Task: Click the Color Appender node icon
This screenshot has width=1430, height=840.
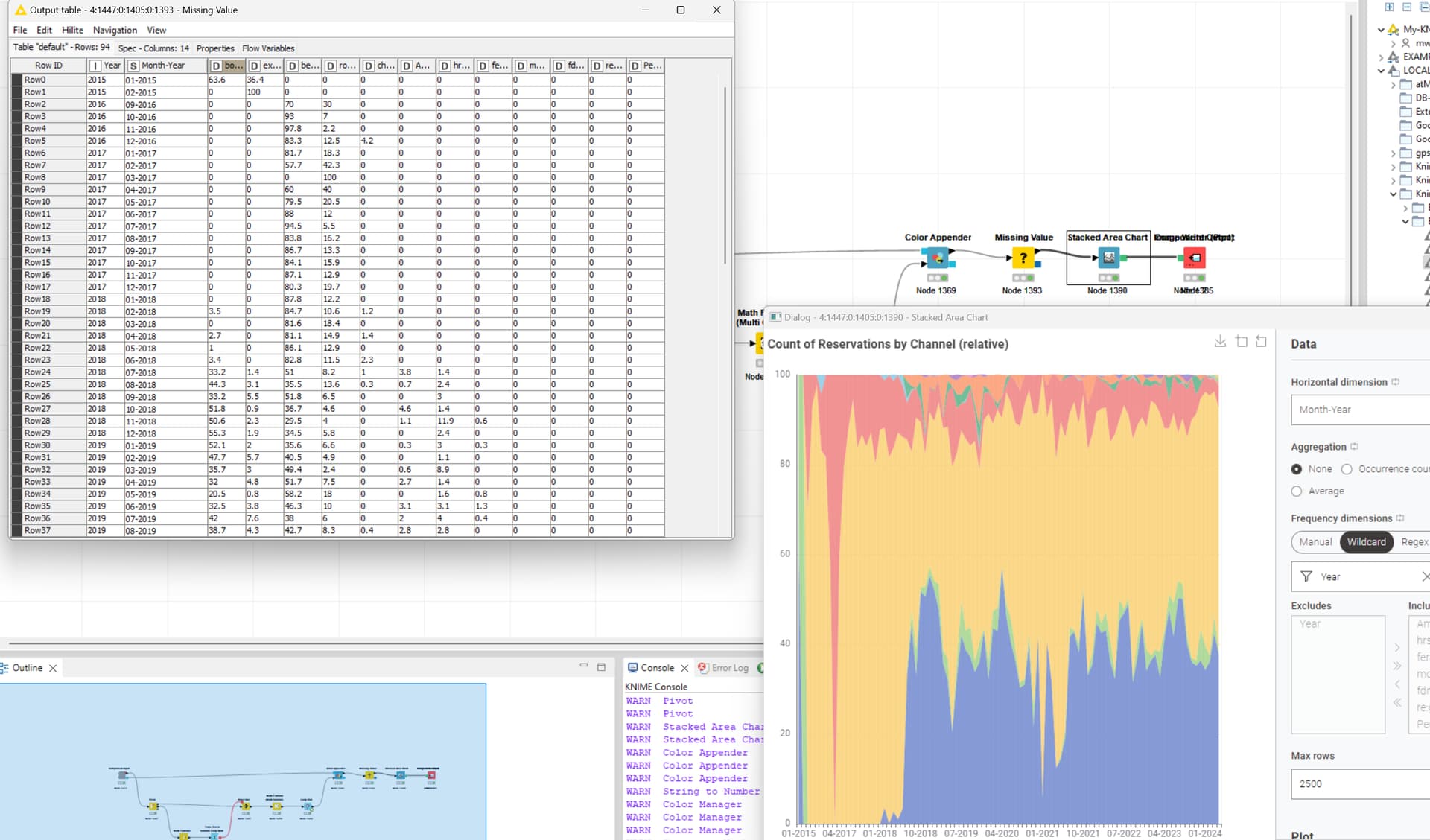Action: click(937, 258)
